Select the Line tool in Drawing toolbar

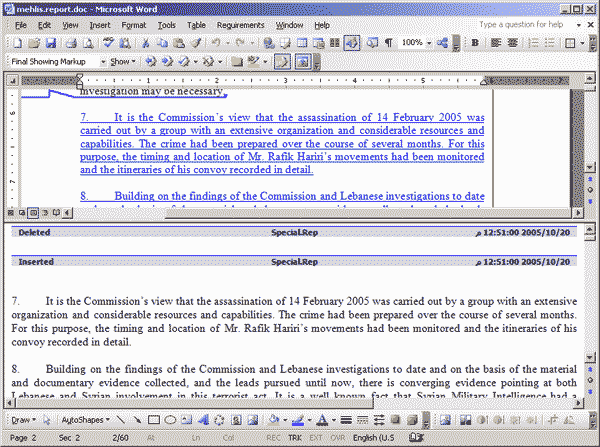pos(121,421)
